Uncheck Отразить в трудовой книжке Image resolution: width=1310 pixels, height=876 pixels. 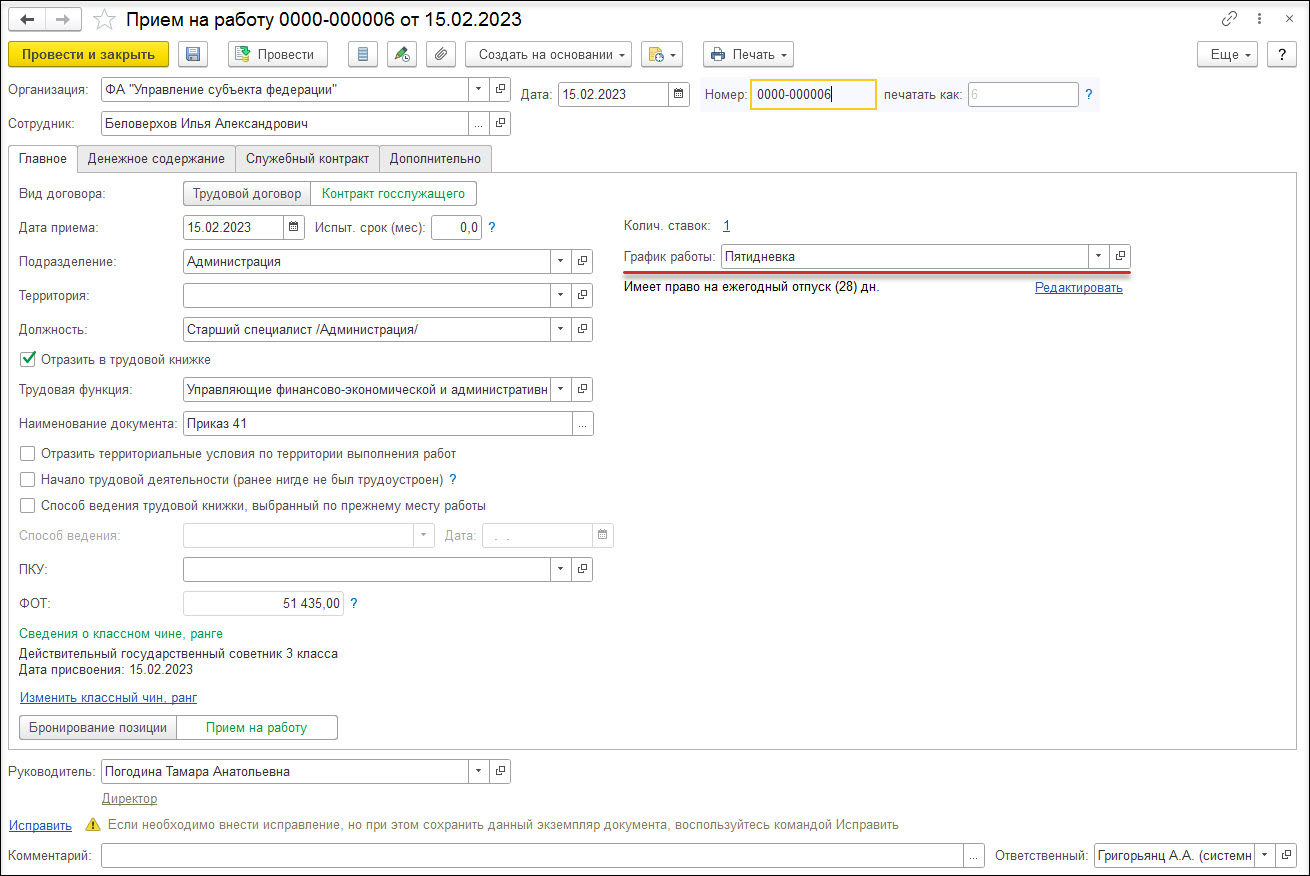click(28, 359)
